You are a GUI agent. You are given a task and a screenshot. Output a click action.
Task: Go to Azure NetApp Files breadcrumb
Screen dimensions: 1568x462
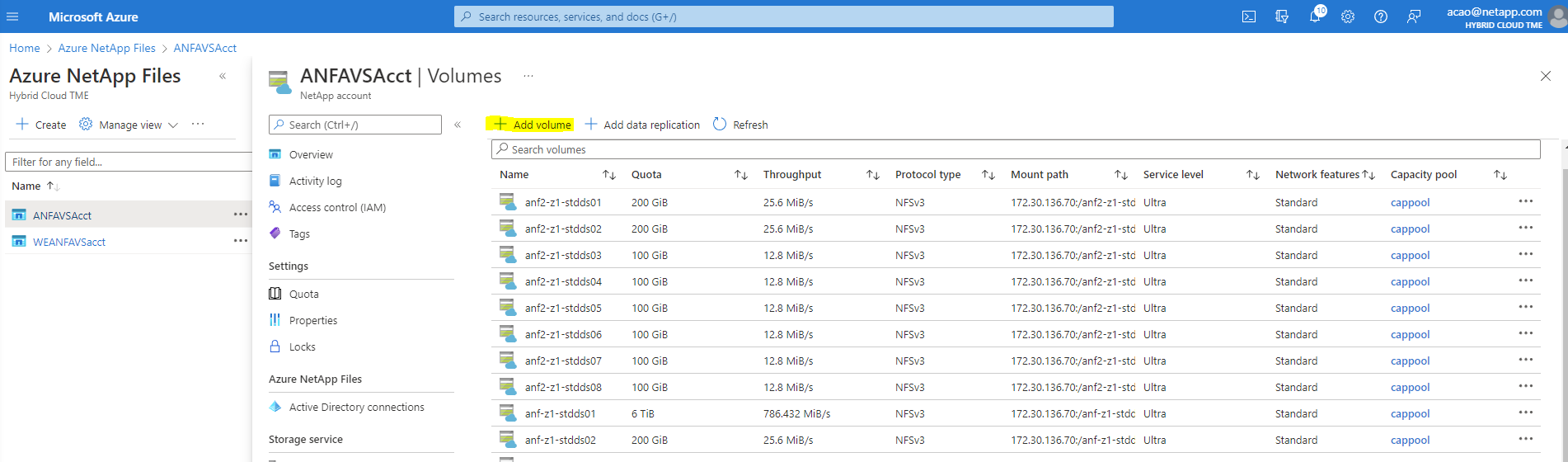pos(106,48)
